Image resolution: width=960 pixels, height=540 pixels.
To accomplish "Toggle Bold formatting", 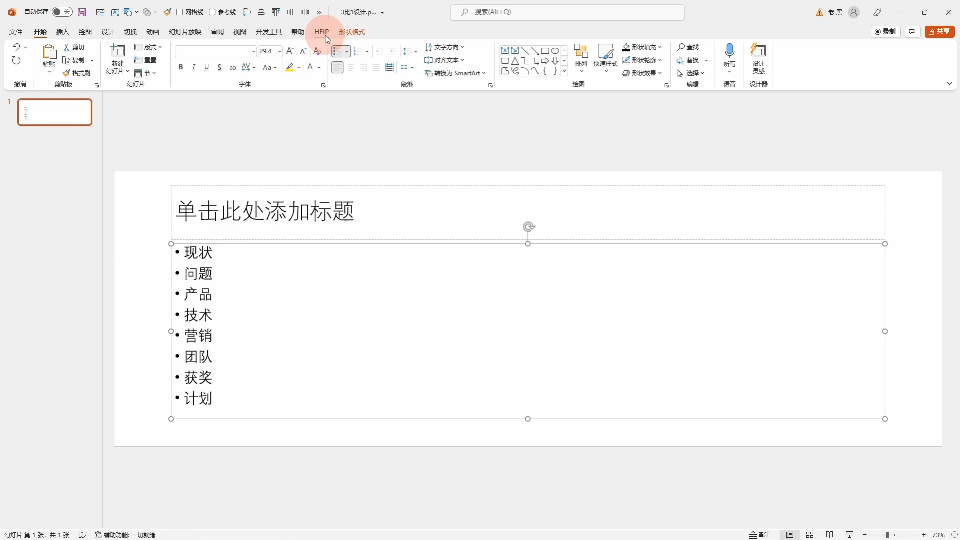I will click(x=181, y=67).
